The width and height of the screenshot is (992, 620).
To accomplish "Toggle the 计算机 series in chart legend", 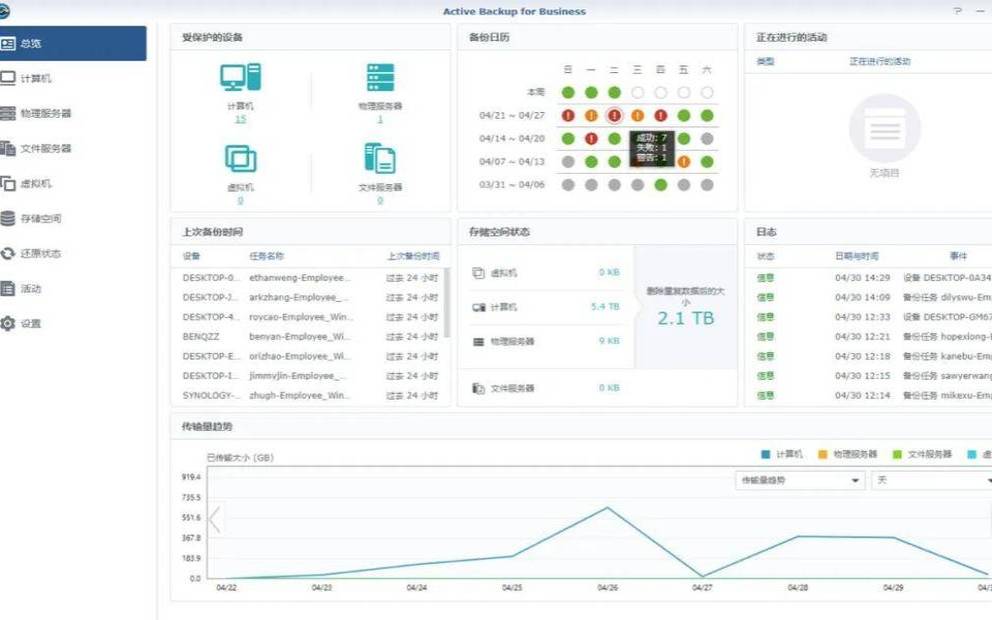I will [781, 454].
